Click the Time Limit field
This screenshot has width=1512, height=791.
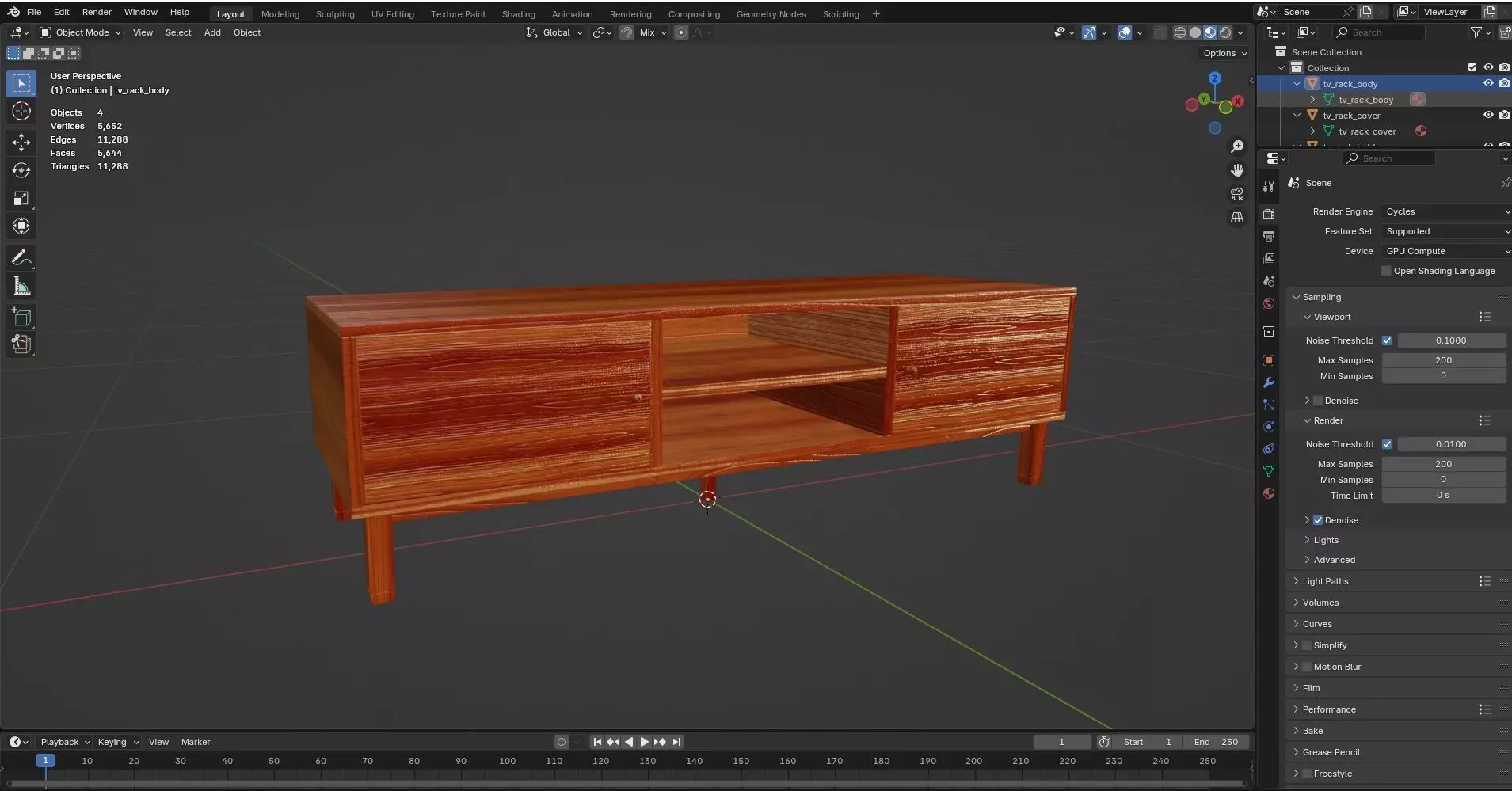[1443, 495]
